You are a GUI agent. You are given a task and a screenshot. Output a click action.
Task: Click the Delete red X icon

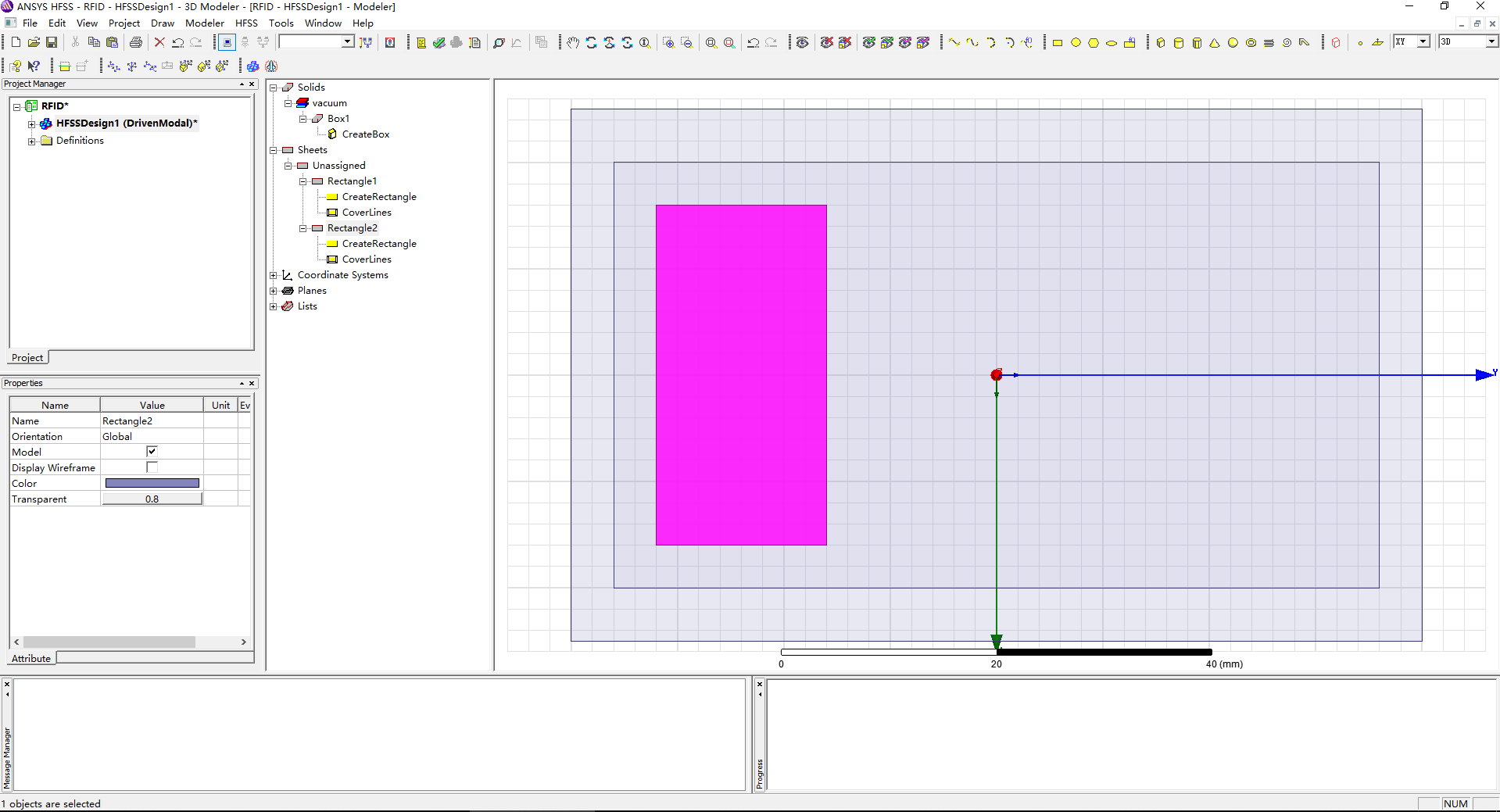(159, 42)
